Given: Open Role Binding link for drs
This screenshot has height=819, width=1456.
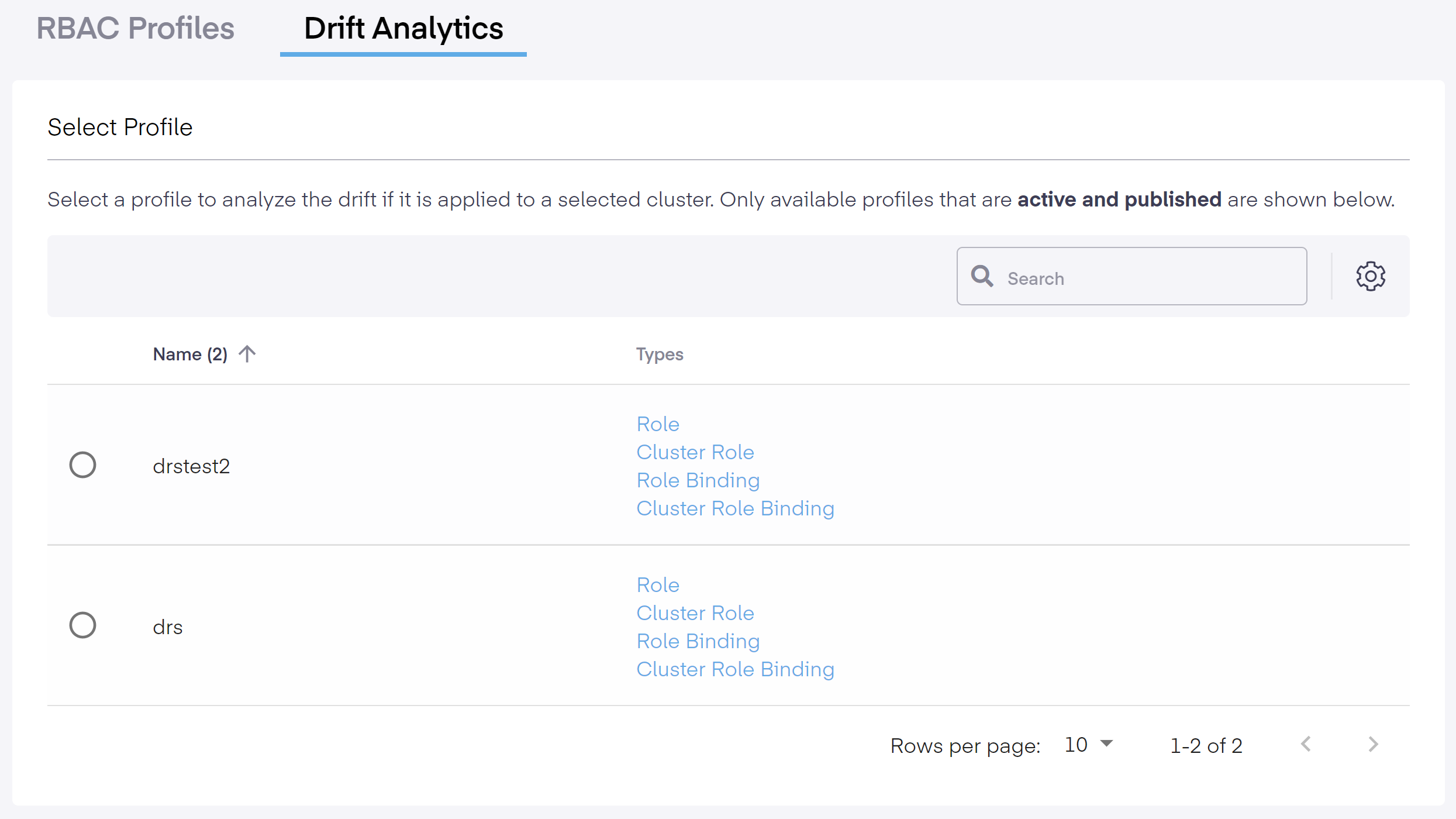Looking at the screenshot, I should pyautogui.click(x=698, y=641).
